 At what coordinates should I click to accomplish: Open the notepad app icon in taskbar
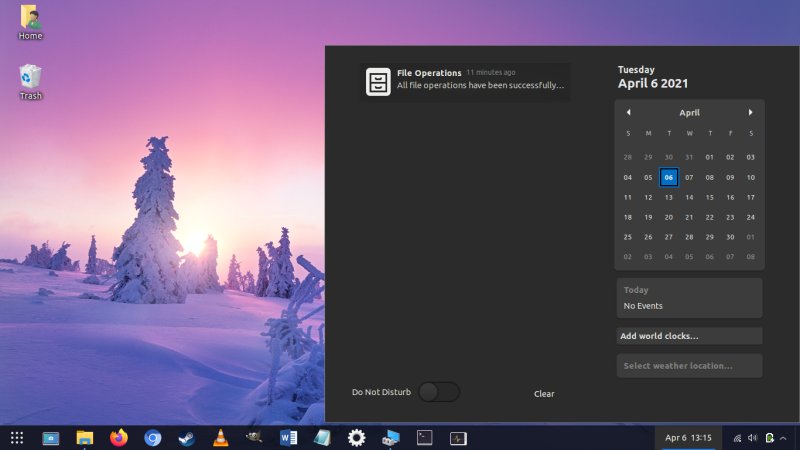(322, 438)
